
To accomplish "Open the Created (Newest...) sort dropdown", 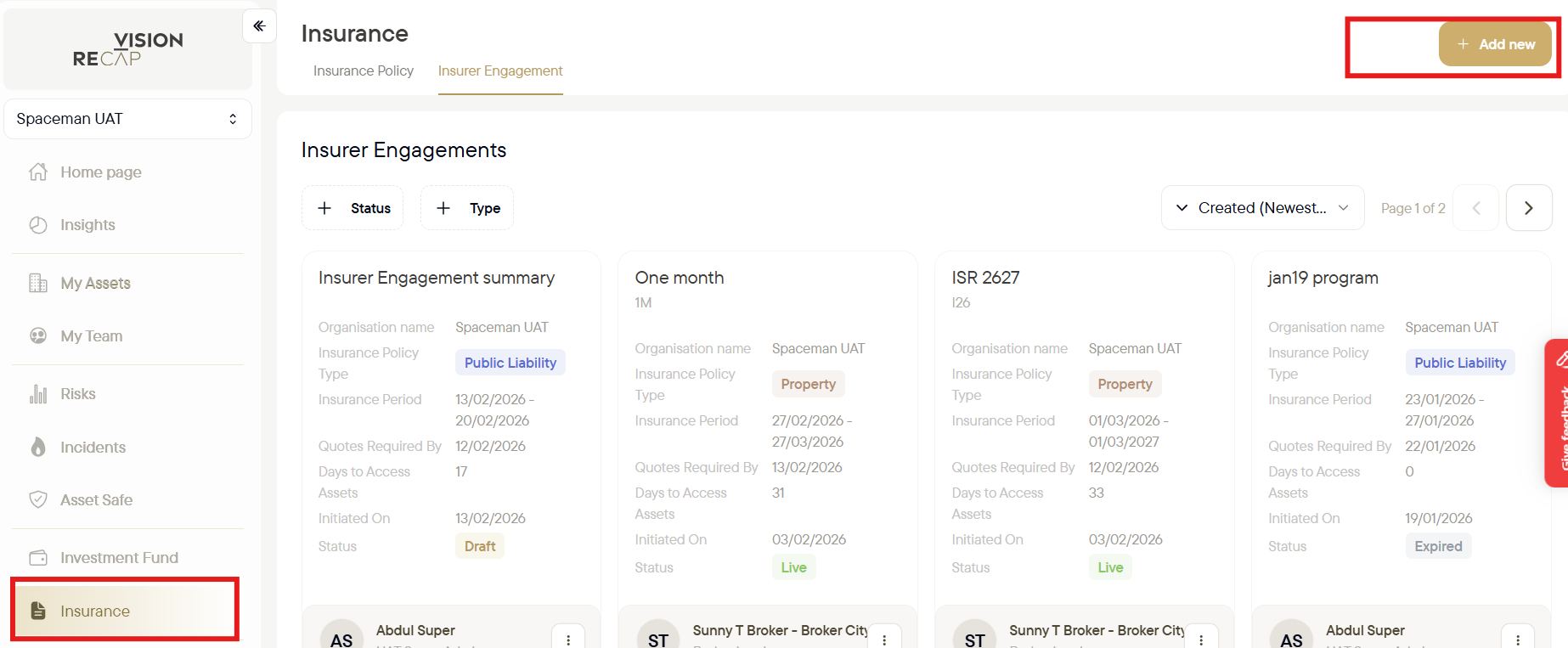I will click(1262, 208).
